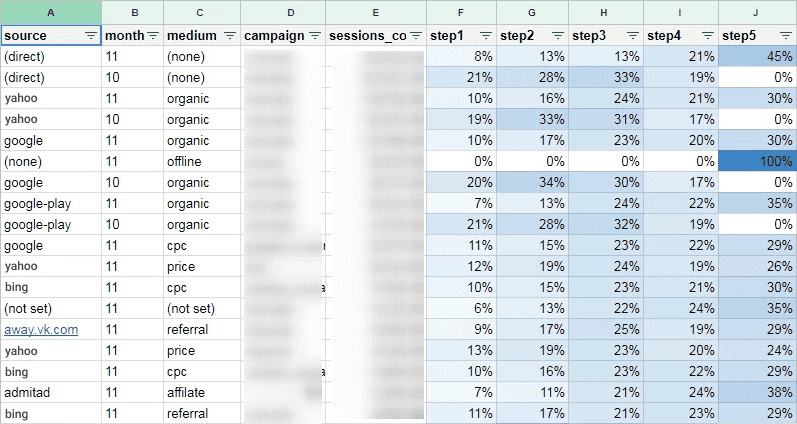Open the filter icon on campaign column
The height and width of the screenshot is (424, 797).
pyautogui.click(x=315, y=36)
